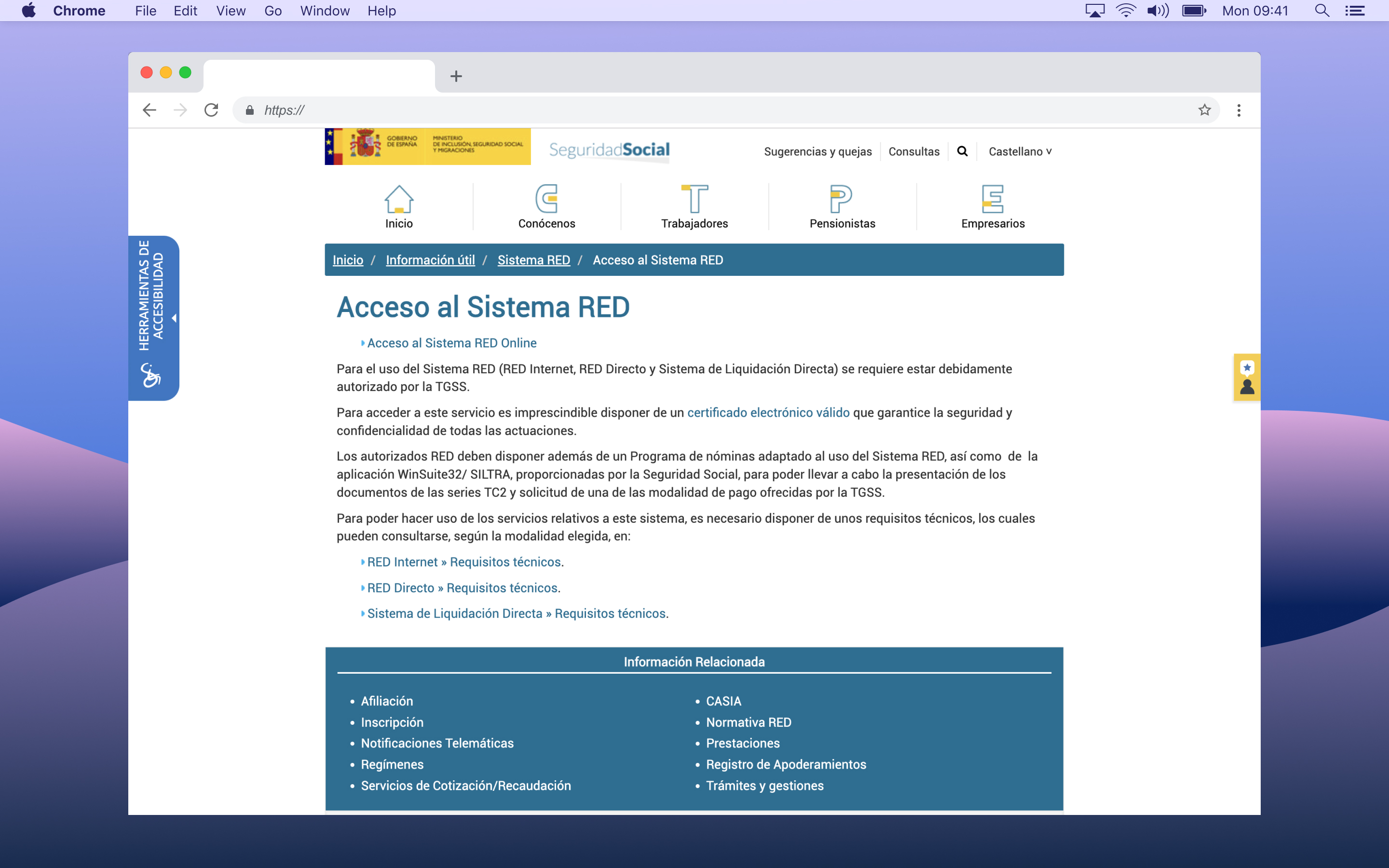Open the CASIA link
The height and width of the screenshot is (868, 1389).
(724, 701)
